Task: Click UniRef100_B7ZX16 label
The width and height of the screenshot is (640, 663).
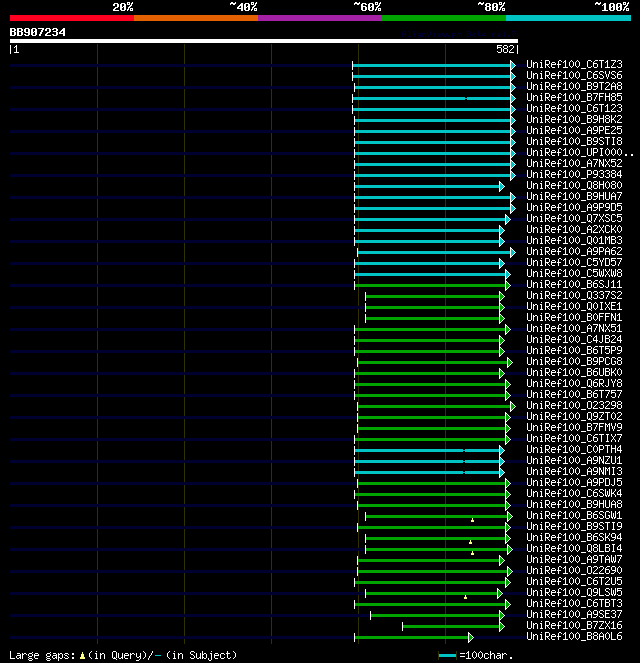Action: [x=574, y=625]
